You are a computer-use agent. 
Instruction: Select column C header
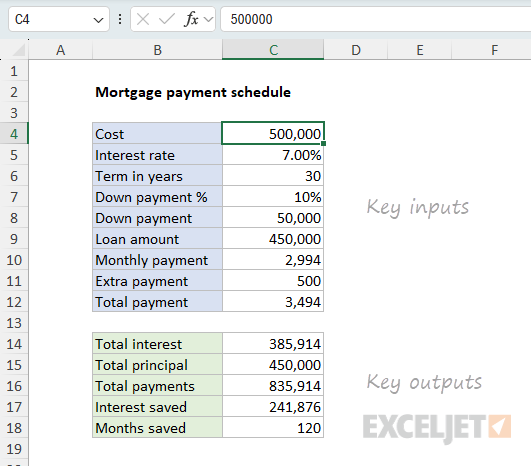point(273,50)
